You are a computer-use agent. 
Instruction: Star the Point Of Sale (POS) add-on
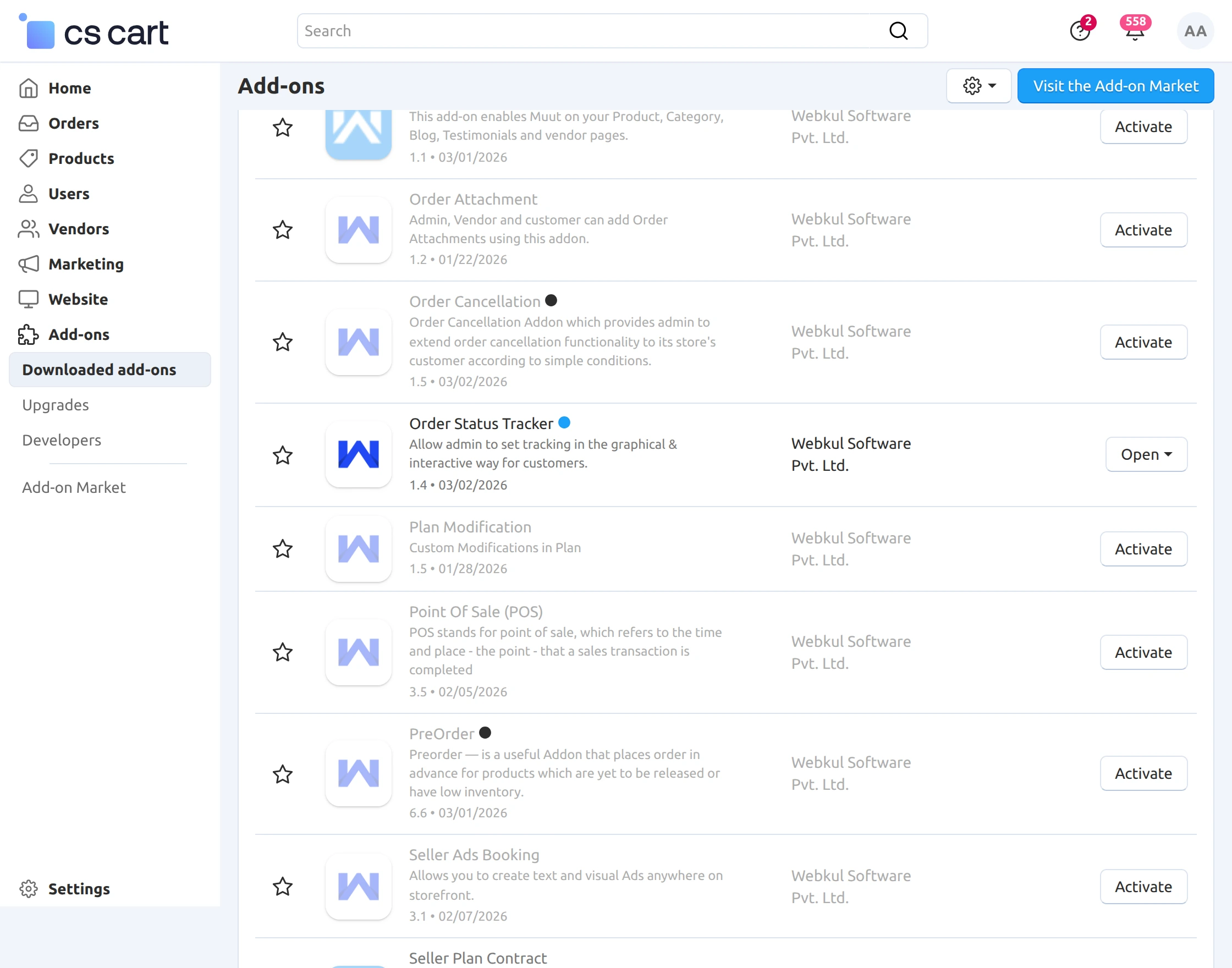(282, 652)
